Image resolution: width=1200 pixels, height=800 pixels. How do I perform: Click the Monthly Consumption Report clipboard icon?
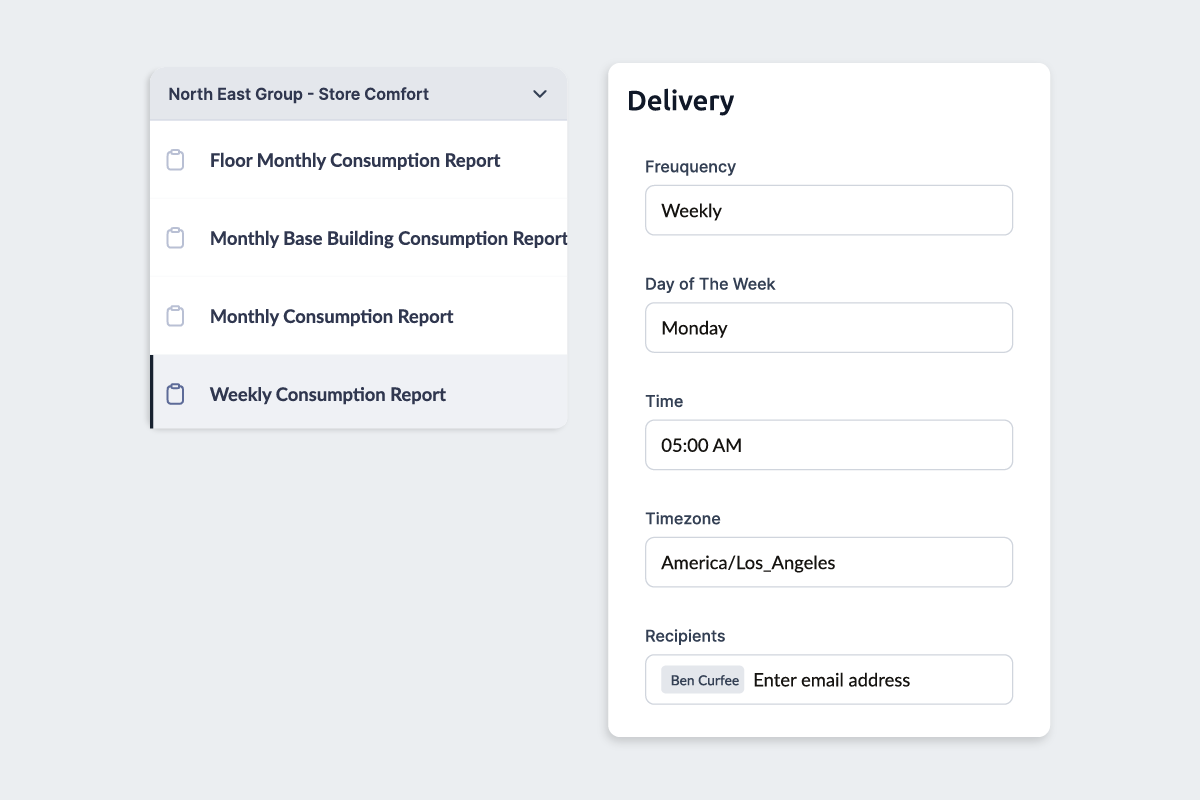click(175, 316)
